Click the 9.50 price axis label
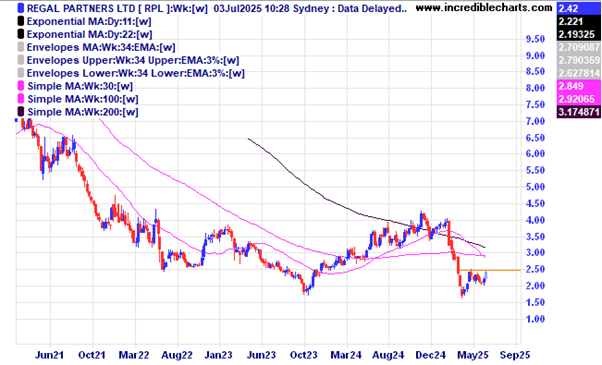 pyautogui.click(x=535, y=39)
